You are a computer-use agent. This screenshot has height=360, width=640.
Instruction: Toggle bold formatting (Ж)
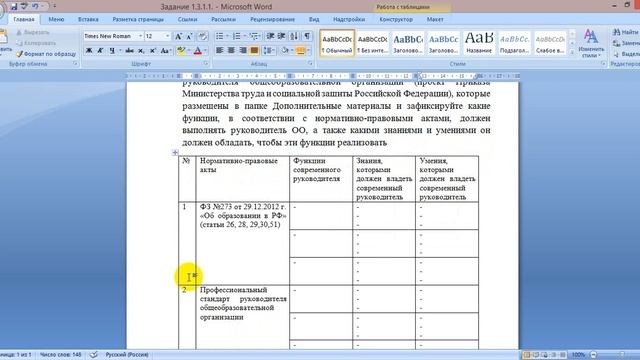click(x=89, y=51)
